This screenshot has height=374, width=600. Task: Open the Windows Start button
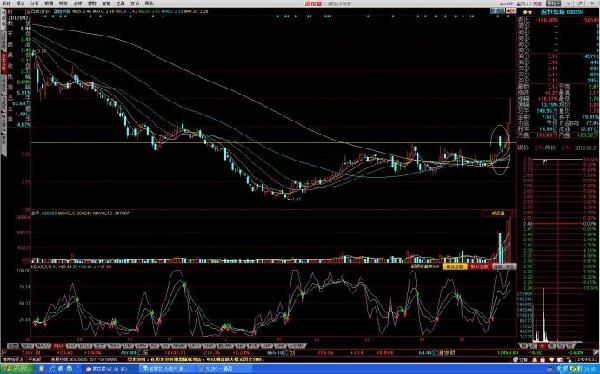[17, 369]
